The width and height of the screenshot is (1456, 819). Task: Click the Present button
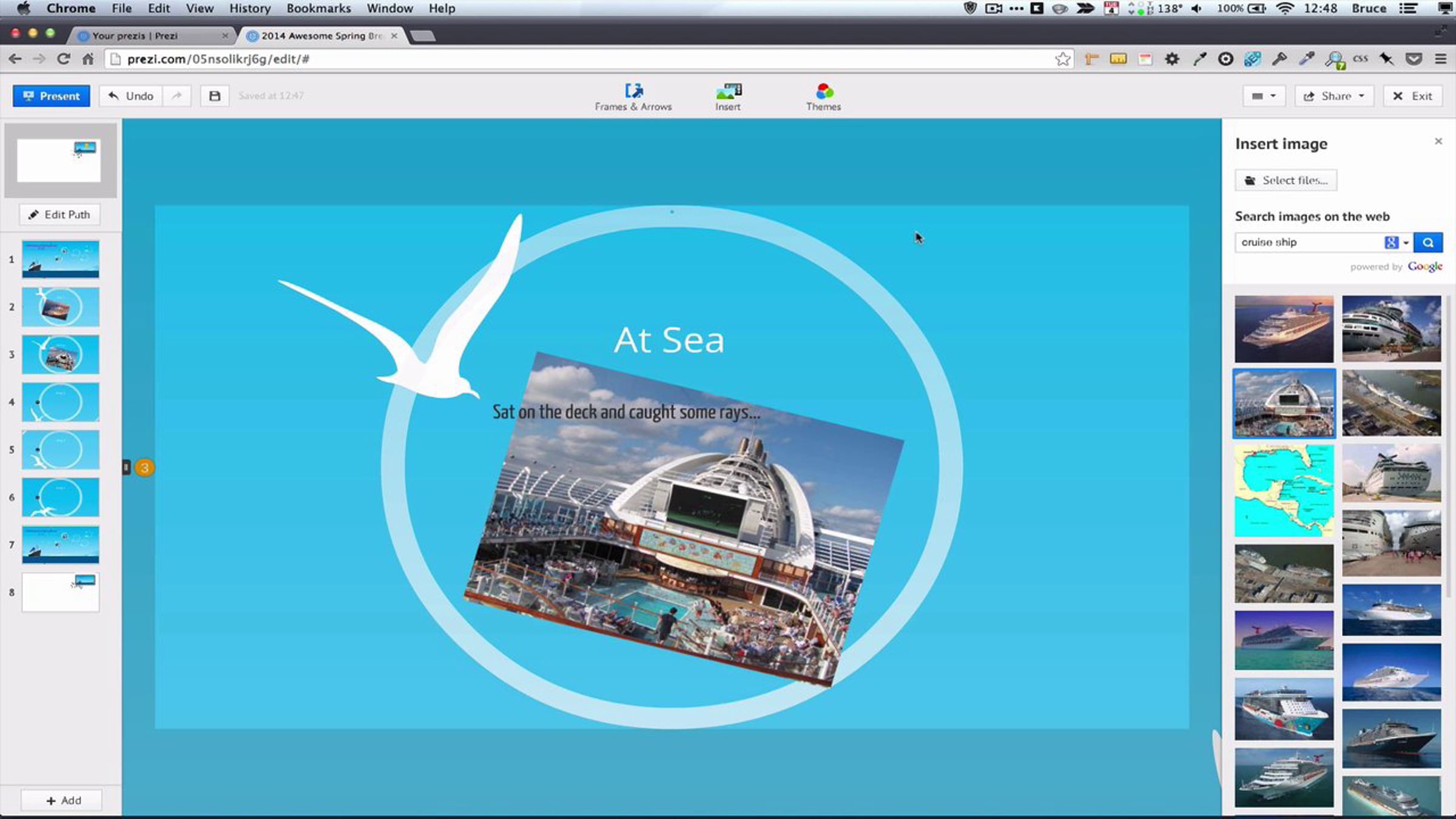tap(52, 96)
